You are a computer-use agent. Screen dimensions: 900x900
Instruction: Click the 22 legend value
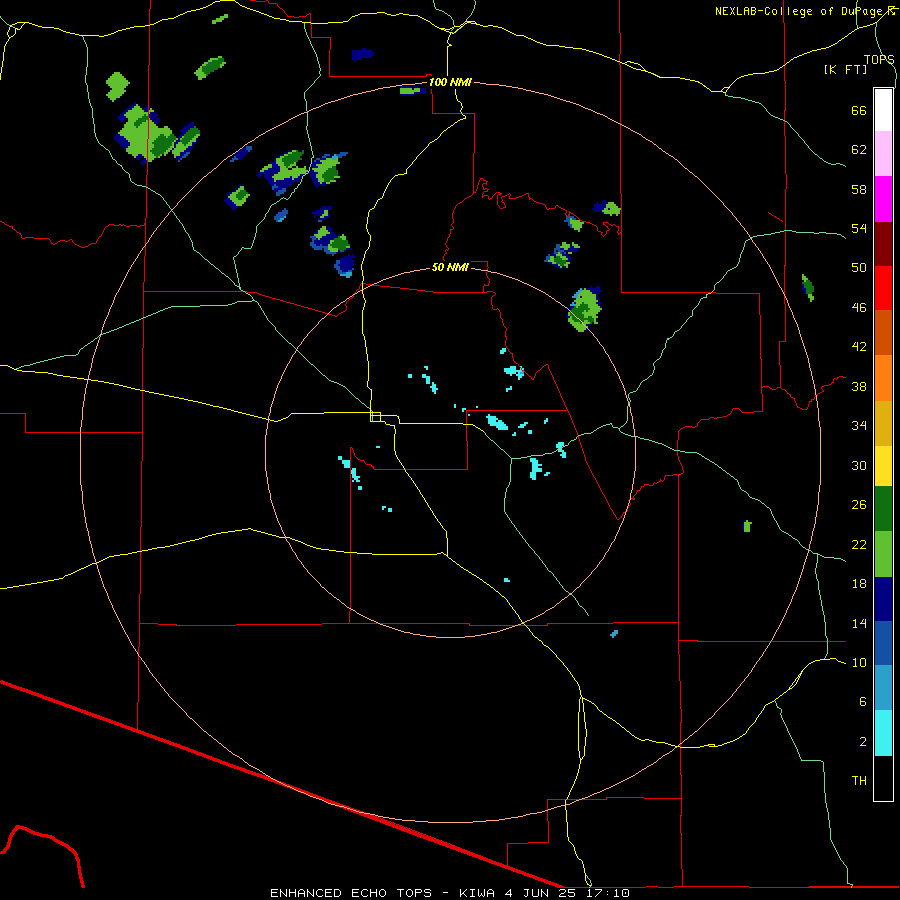tap(859, 544)
